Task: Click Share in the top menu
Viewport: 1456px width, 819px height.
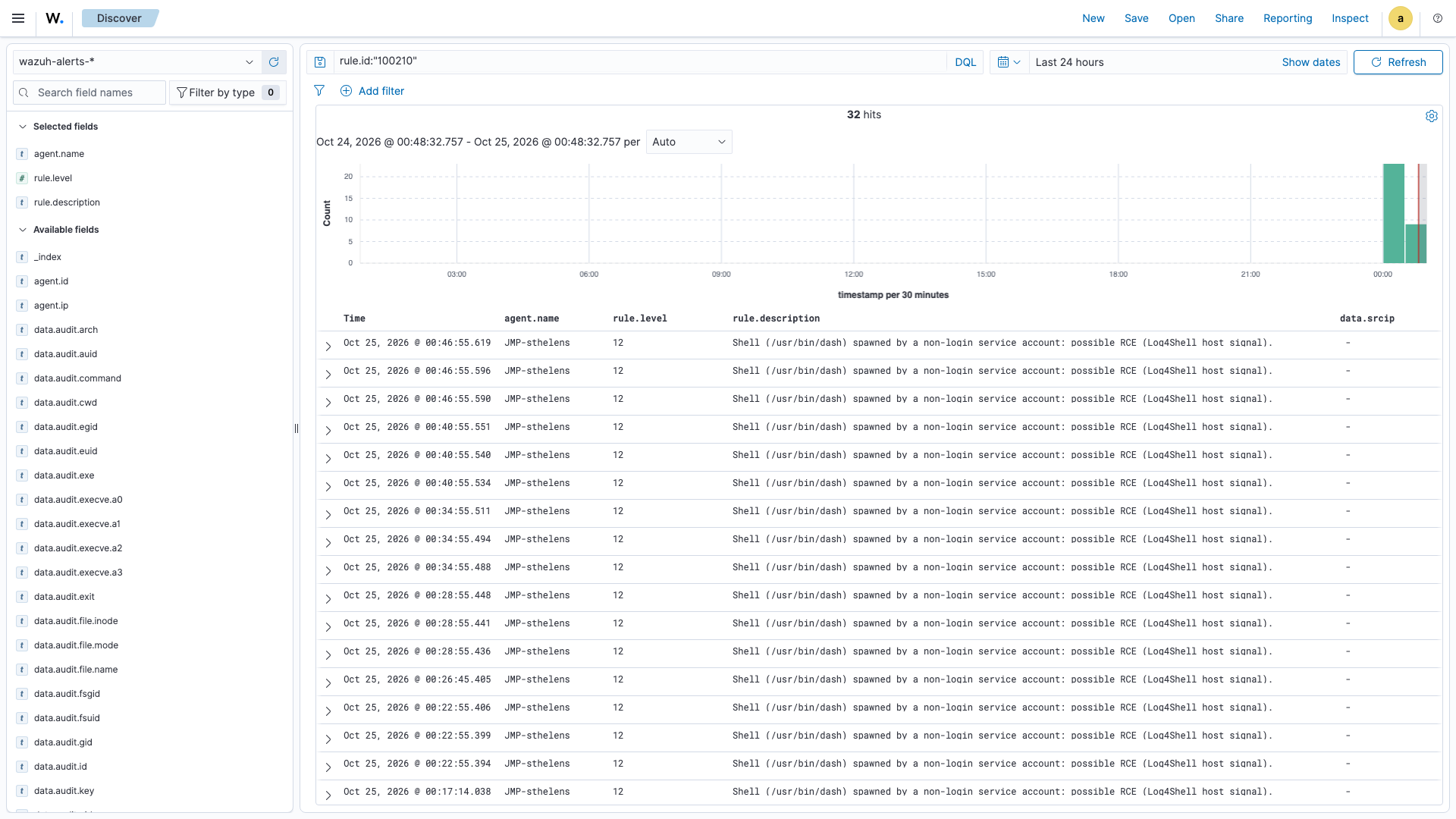Action: [x=1228, y=18]
